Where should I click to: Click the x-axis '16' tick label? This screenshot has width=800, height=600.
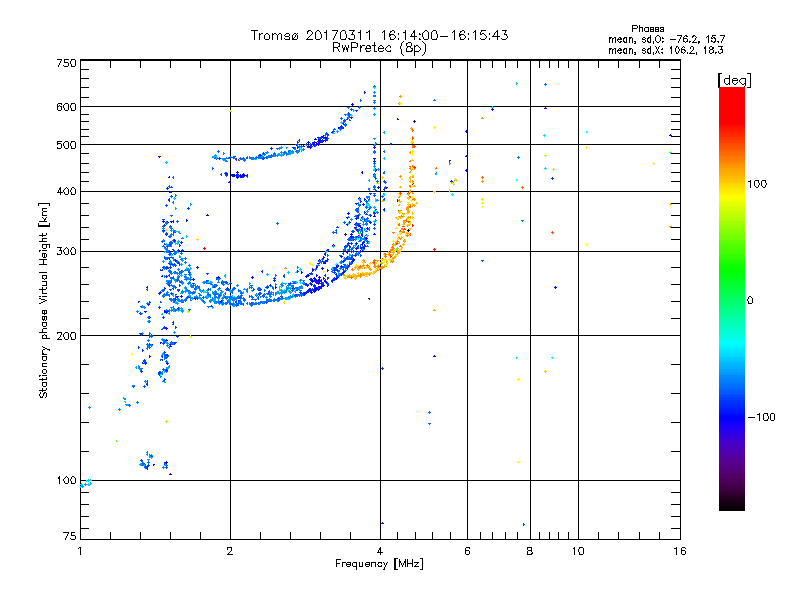pyautogui.click(x=680, y=551)
